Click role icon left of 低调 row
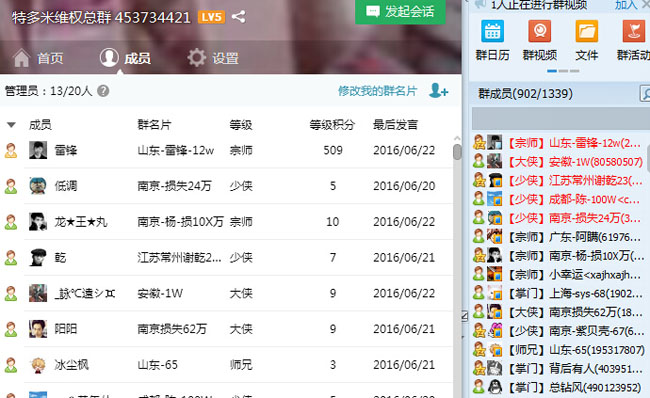This screenshot has height=398, width=650. [11, 186]
